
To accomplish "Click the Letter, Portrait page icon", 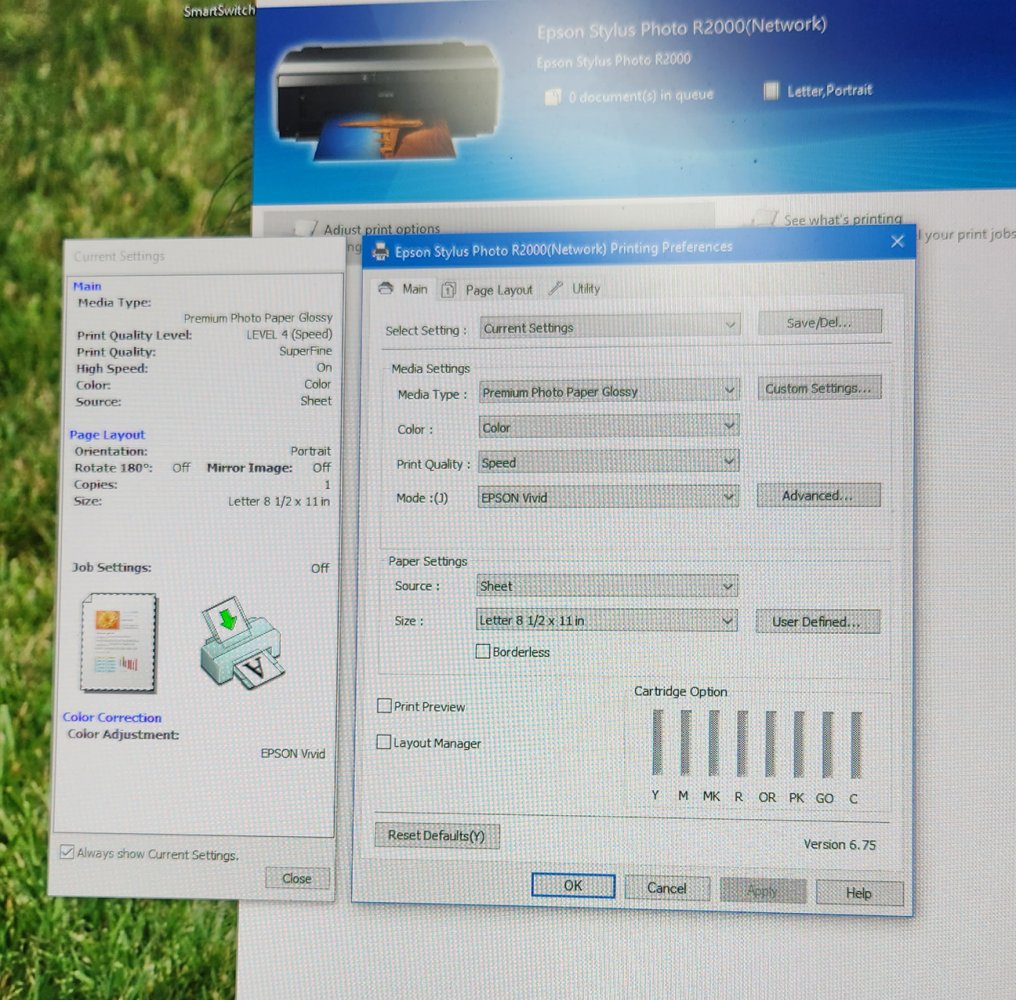I will pyautogui.click(x=771, y=91).
